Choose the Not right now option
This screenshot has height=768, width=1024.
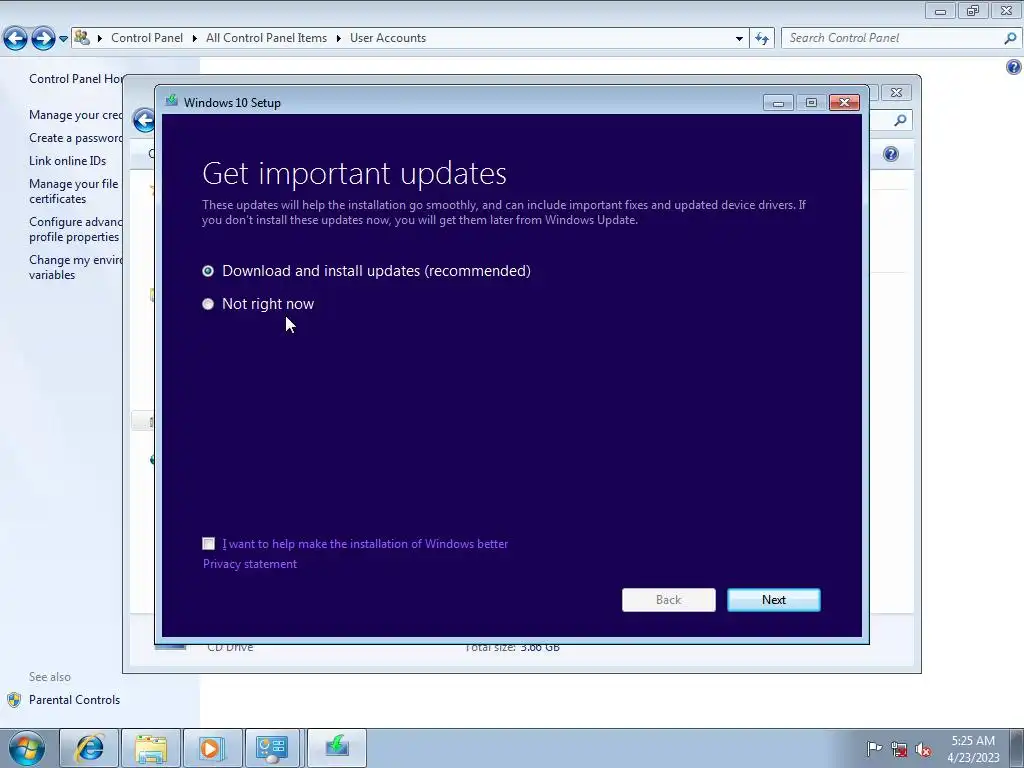[x=208, y=304]
